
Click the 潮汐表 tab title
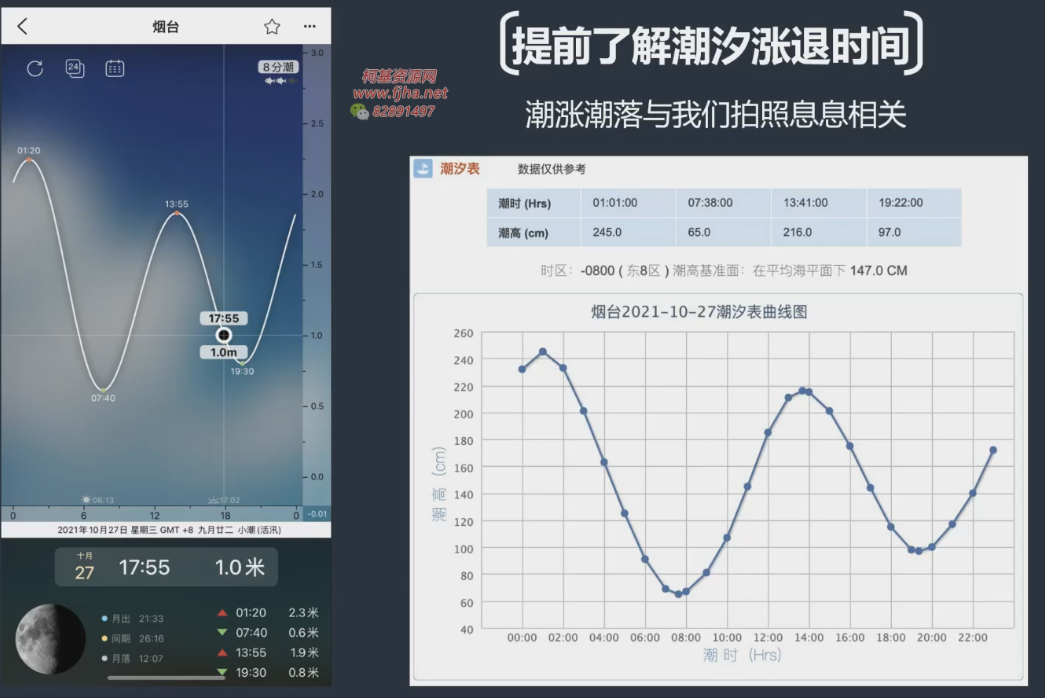[460, 169]
